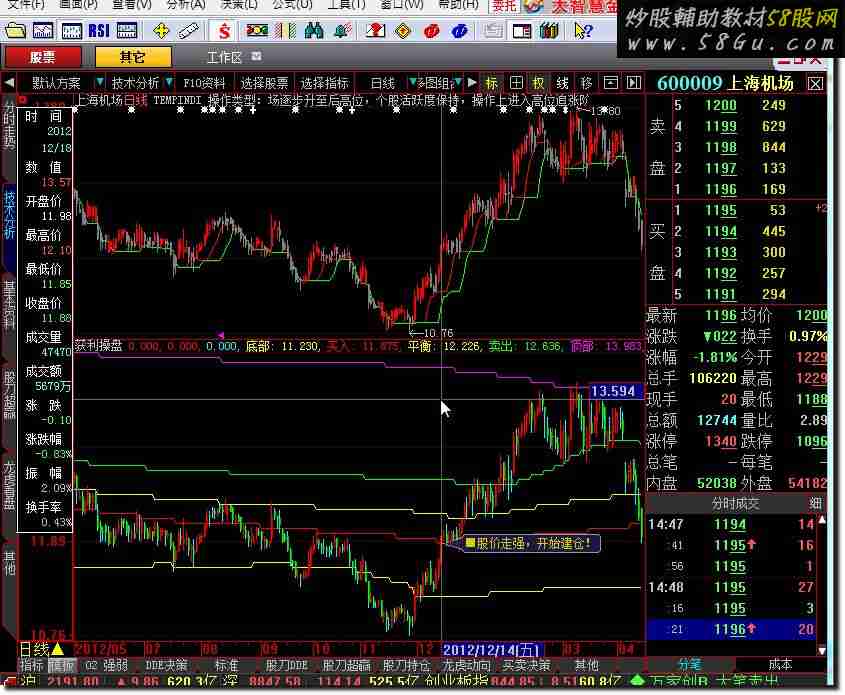The height and width of the screenshot is (695, 845).
Task: Click the play arrow after 多图组合
Action: (x=472, y=82)
